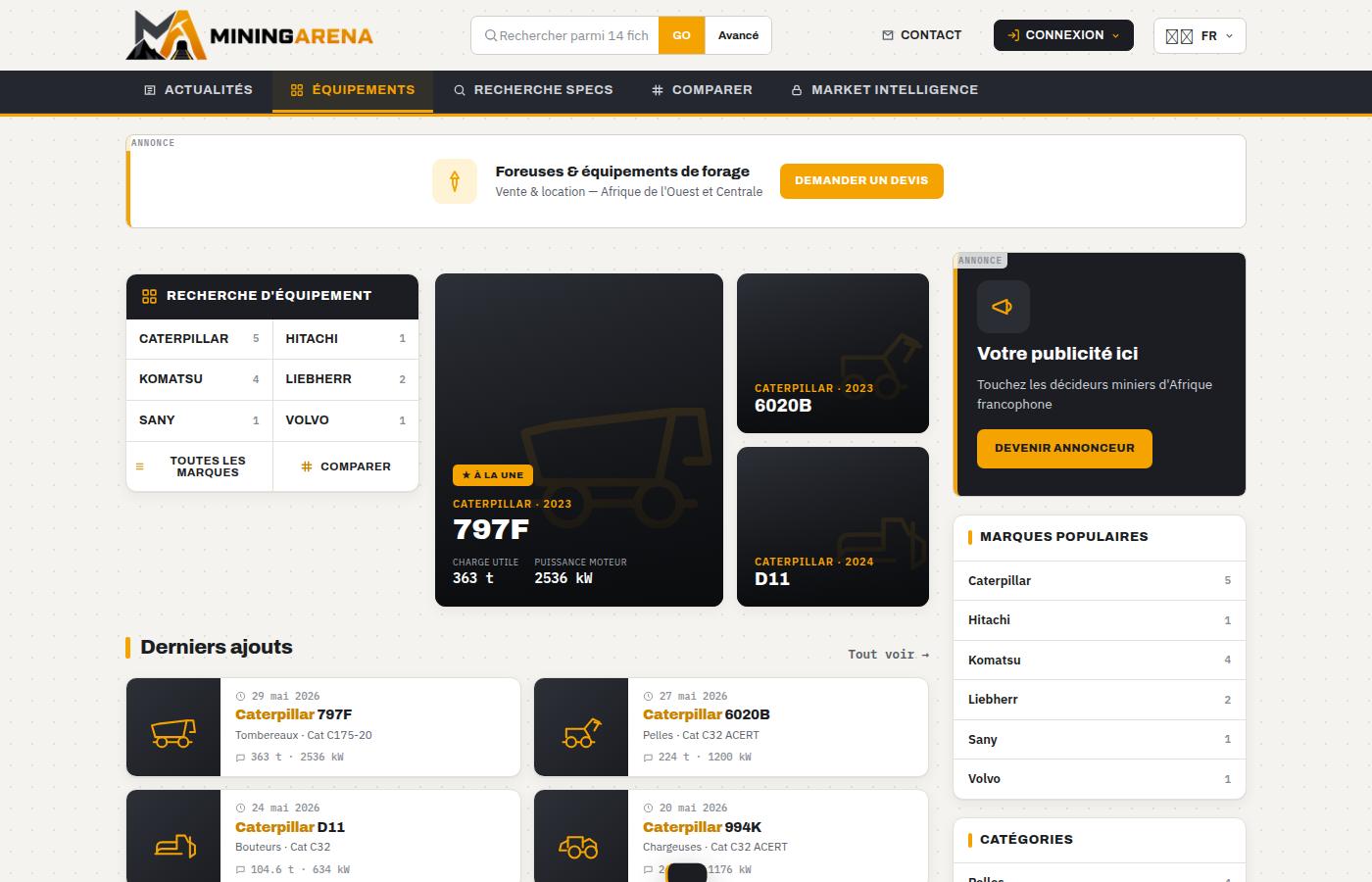Click the megaphone icon in the advertising card
1372x882 pixels.
(1003, 307)
